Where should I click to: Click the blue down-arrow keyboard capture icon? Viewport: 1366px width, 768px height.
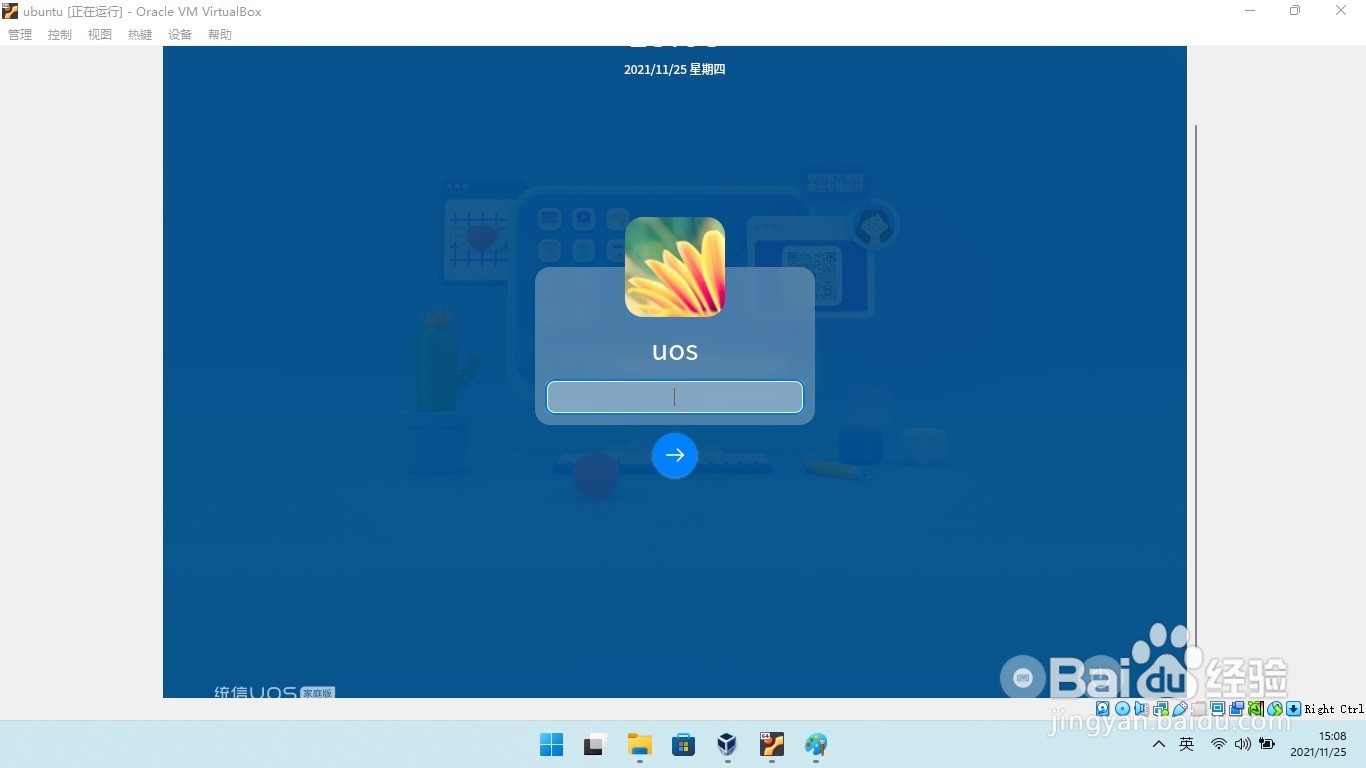coord(1293,708)
